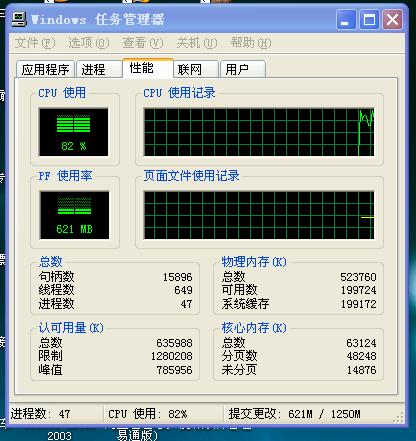
Task: Select the 性能 tab
Action: coord(148,68)
